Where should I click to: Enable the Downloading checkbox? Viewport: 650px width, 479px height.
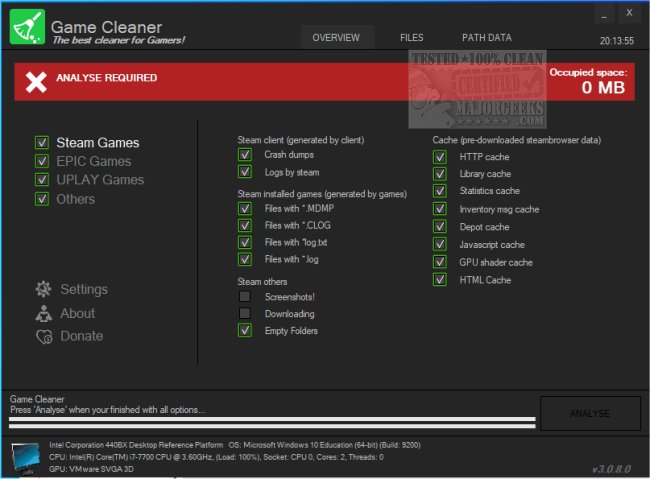tap(245, 313)
